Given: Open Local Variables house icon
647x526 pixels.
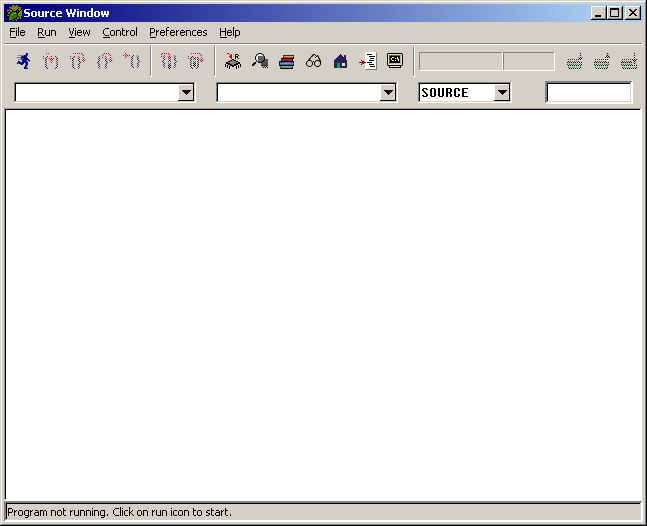Looking at the screenshot, I should click(x=340, y=61).
